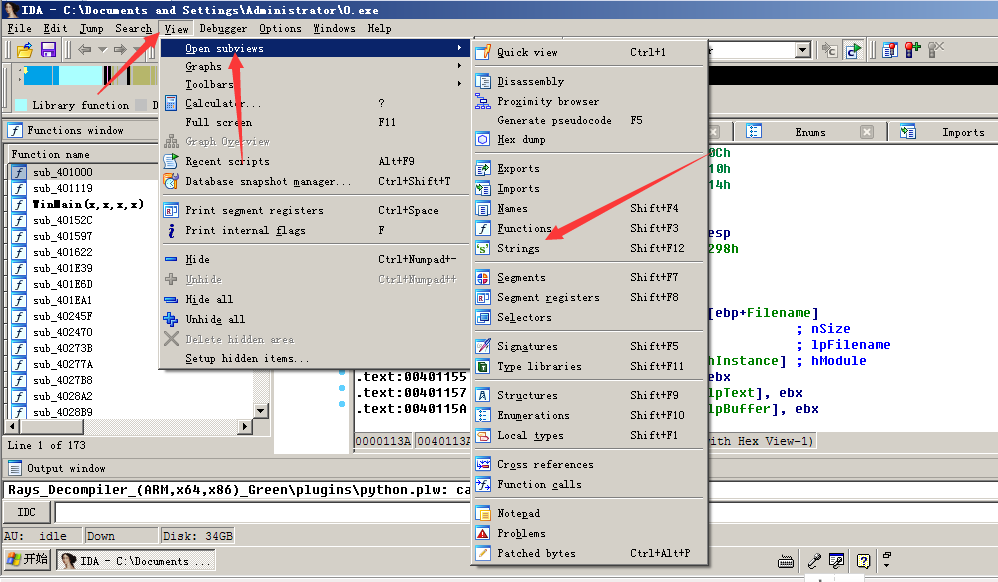This screenshot has height=582, width=998.
Task: Open the Calculator menu item
Action: pos(315,103)
